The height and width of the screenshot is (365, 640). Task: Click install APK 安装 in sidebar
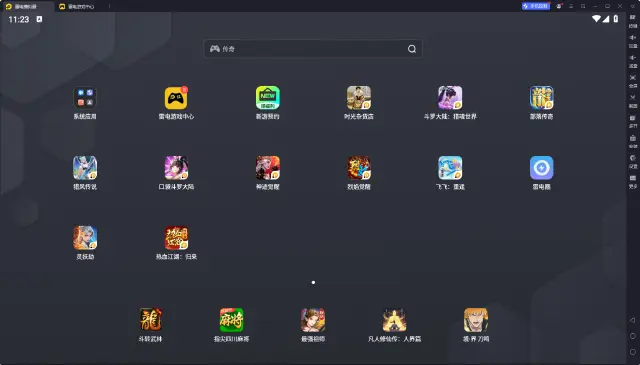pyautogui.click(x=633, y=141)
